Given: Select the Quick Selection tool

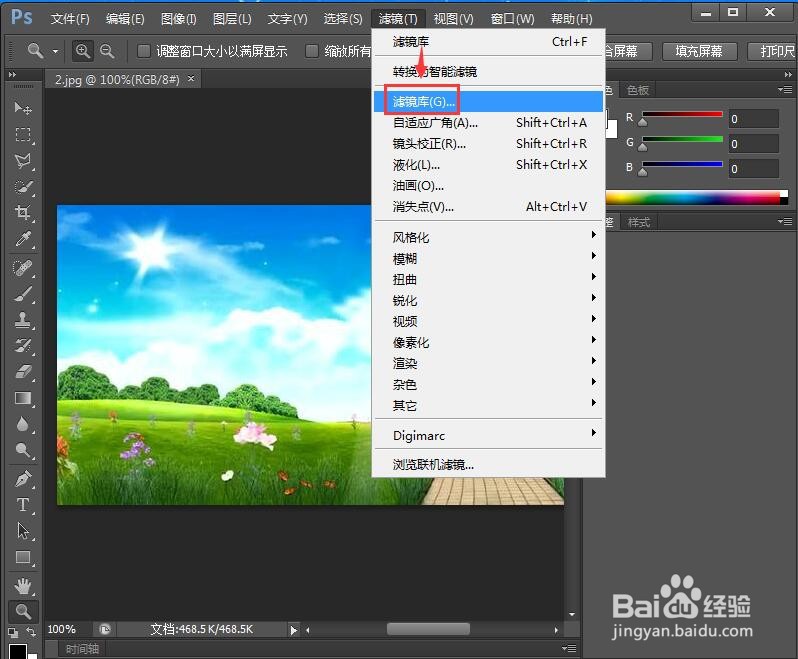Looking at the screenshot, I should tap(22, 187).
